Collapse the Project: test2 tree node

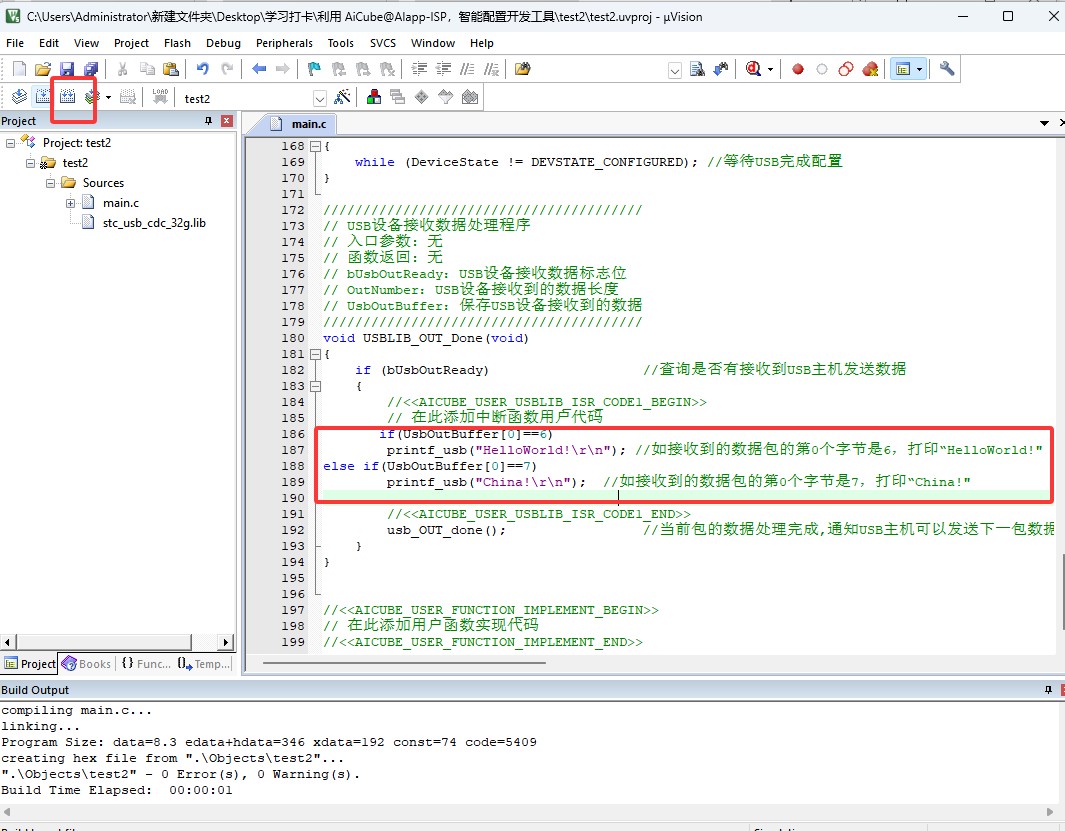tap(10, 143)
